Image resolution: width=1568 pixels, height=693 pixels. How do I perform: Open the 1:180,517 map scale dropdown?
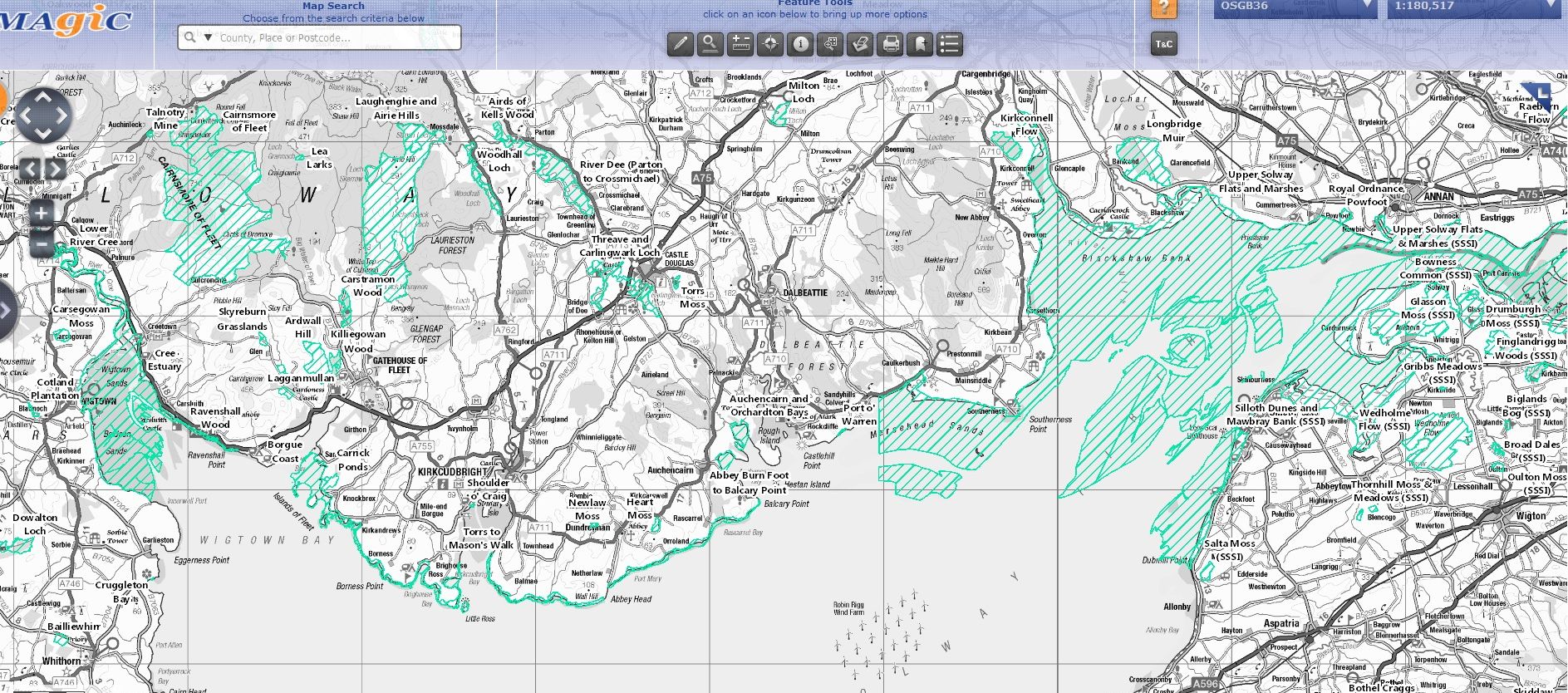[1548, 7]
